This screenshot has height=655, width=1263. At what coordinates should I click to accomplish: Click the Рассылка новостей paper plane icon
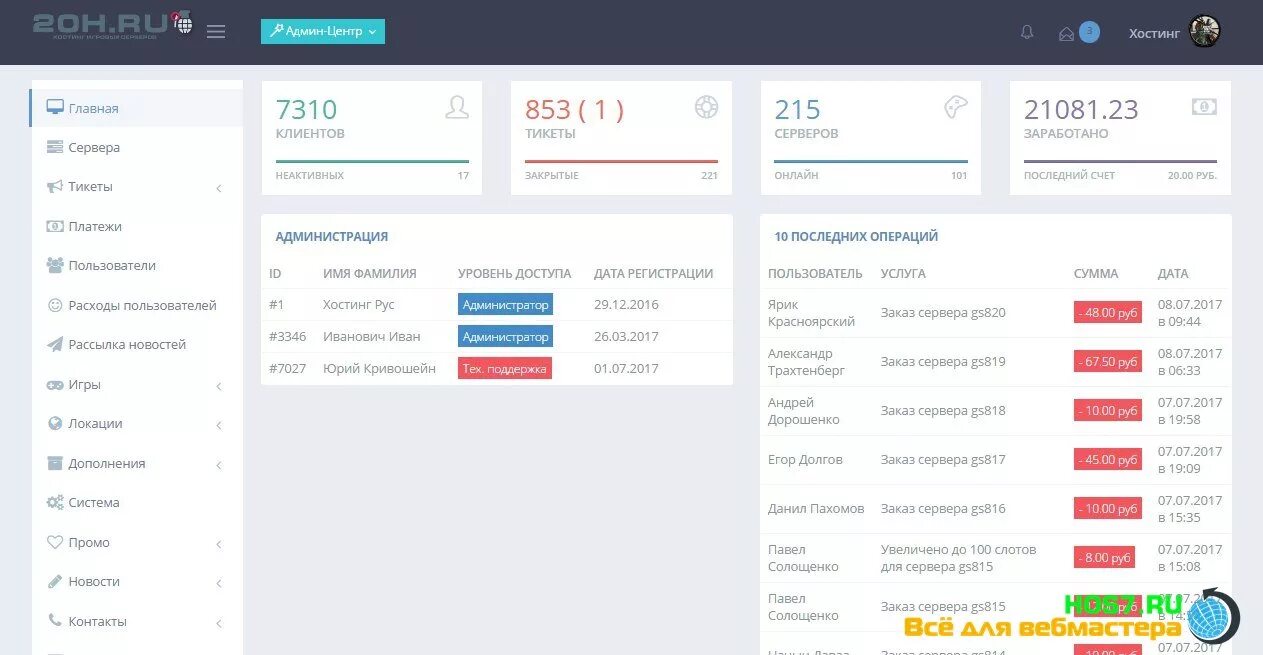[x=55, y=344]
